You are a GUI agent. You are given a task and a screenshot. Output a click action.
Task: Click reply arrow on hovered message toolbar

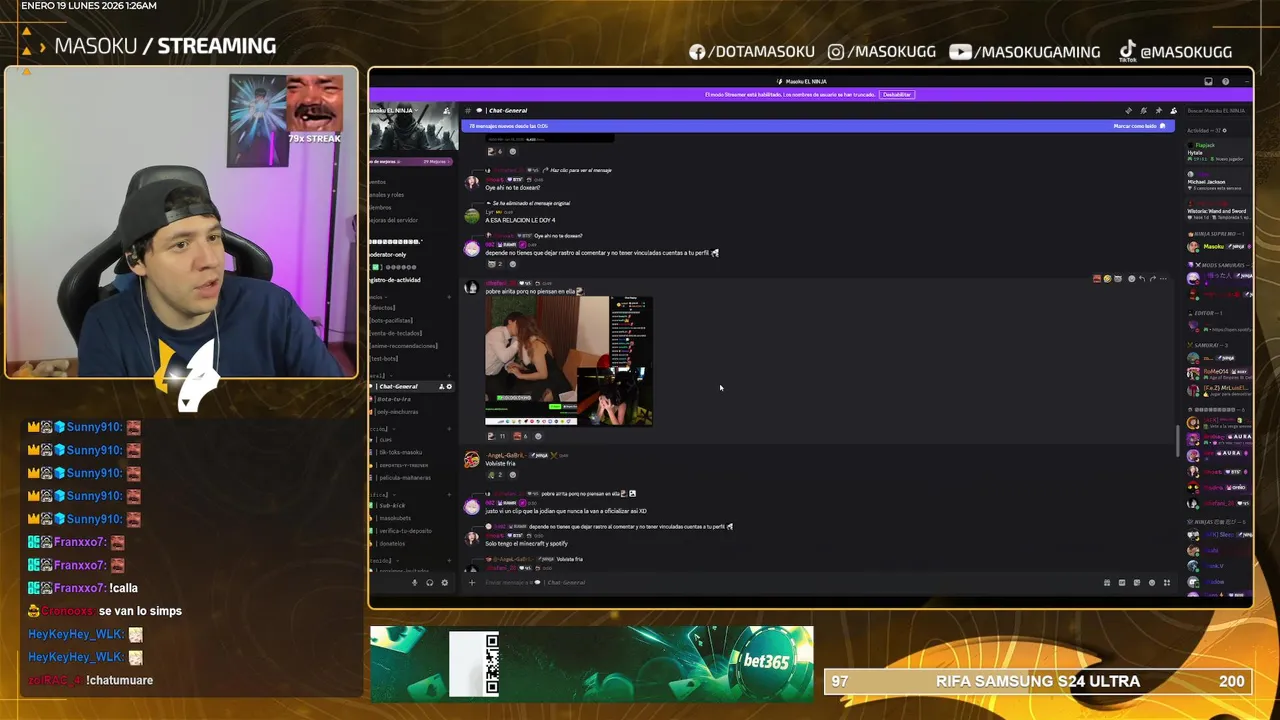pyautogui.click(x=1142, y=279)
